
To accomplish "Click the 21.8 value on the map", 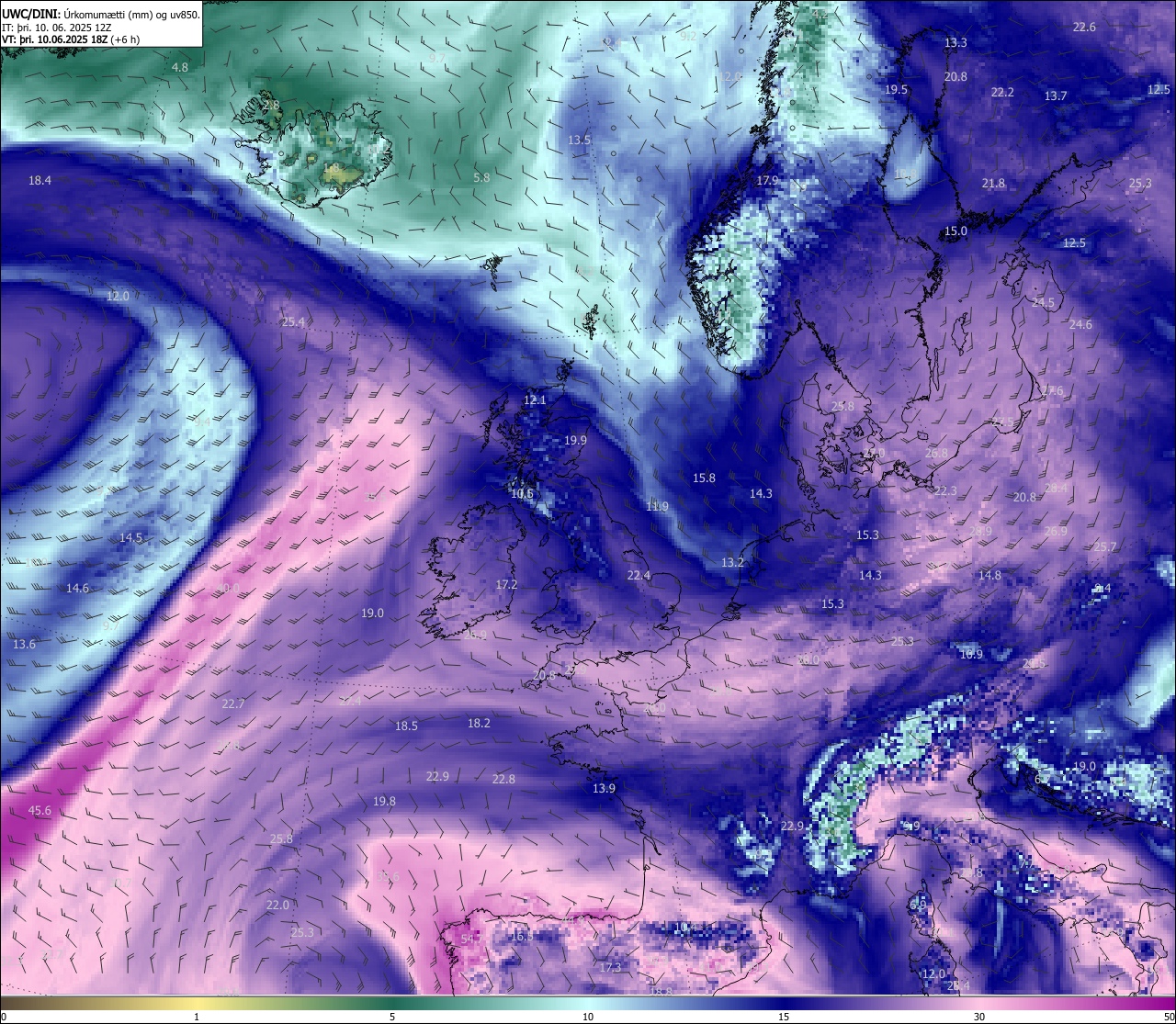I will [993, 184].
